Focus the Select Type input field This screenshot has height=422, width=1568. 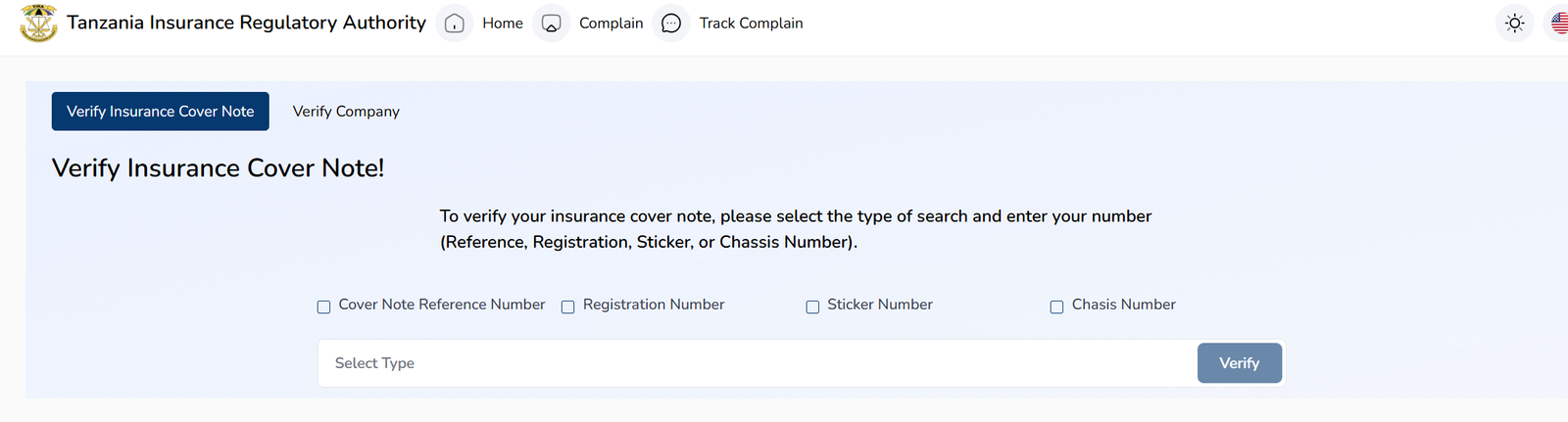tap(755, 363)
